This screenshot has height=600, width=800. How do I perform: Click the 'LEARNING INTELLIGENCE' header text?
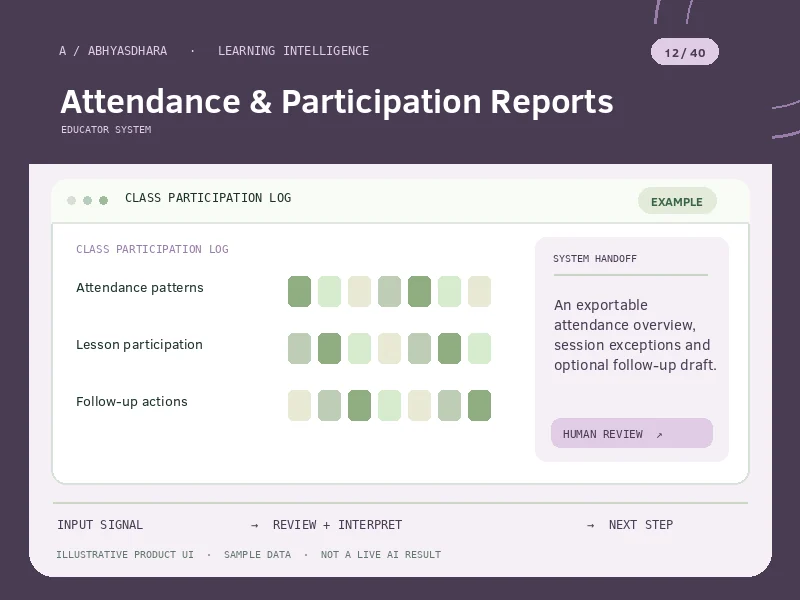[x=293, y=51]
